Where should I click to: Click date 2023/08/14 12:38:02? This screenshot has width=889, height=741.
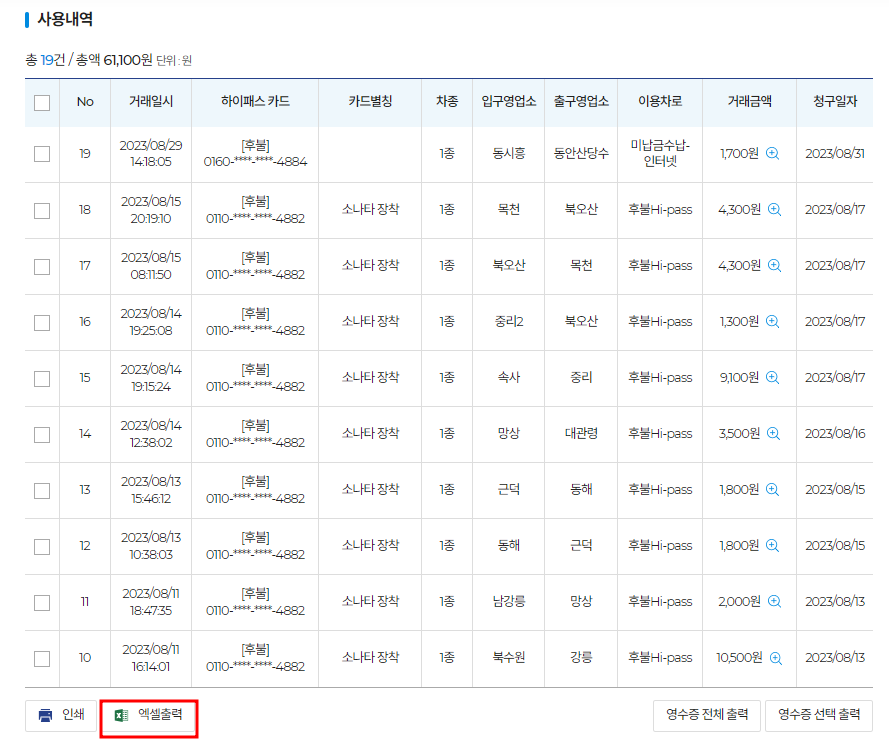pyautogui.click(x=151, y=434)
